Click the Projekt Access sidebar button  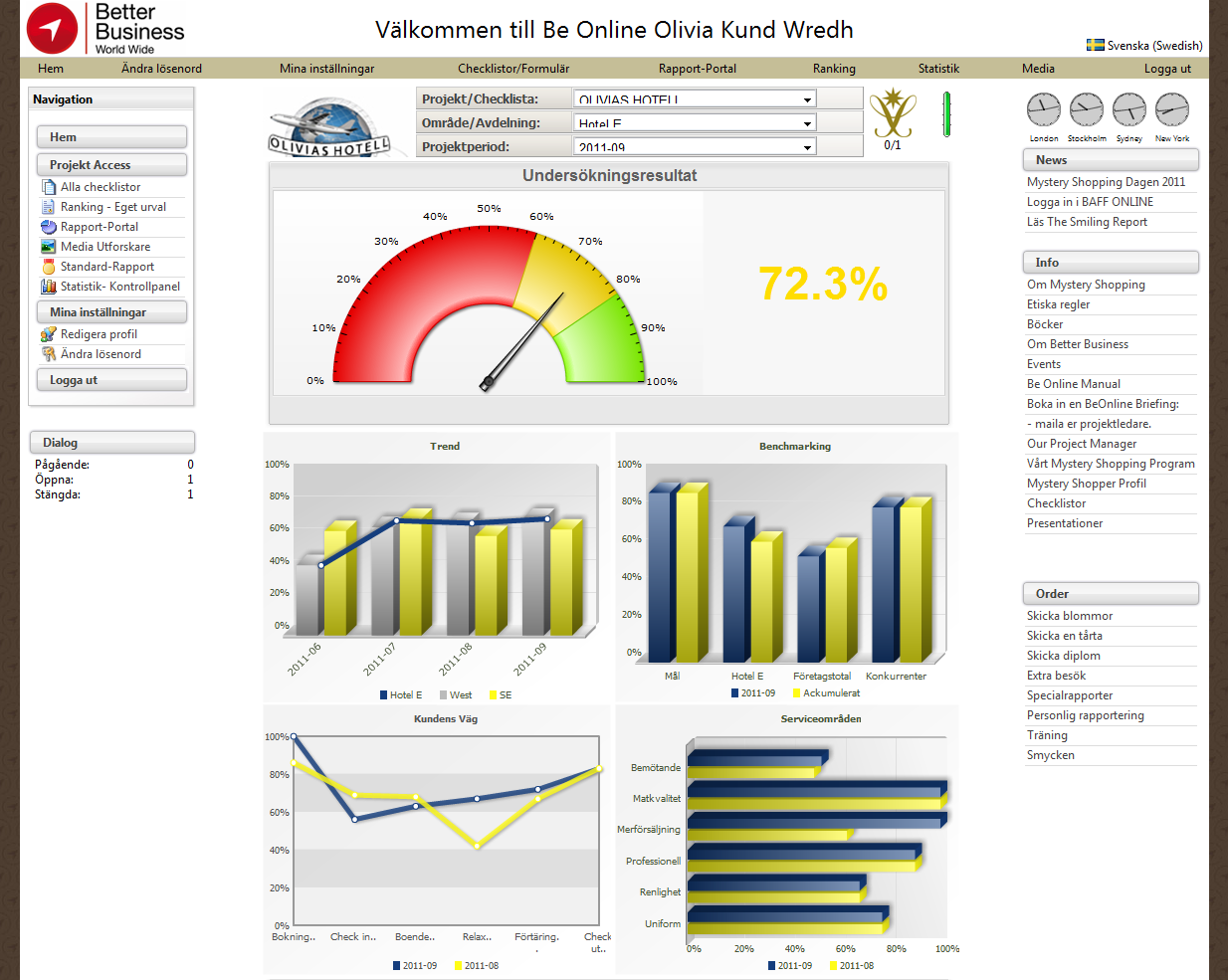[111, 165]
